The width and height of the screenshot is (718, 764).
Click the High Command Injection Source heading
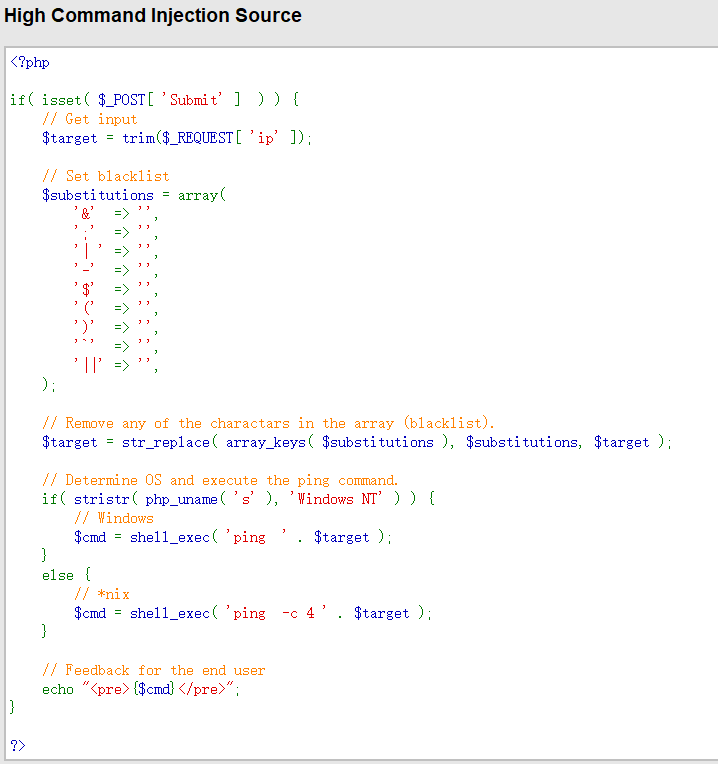153,16
